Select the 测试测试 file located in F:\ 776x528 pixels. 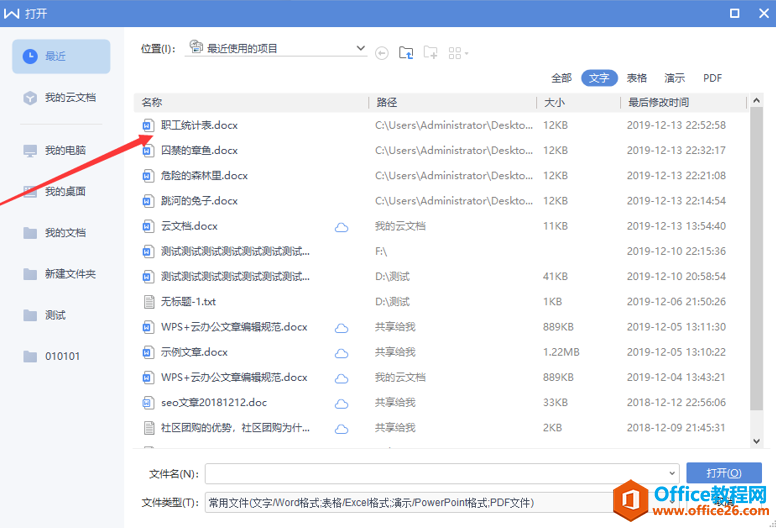pos(235,251)
